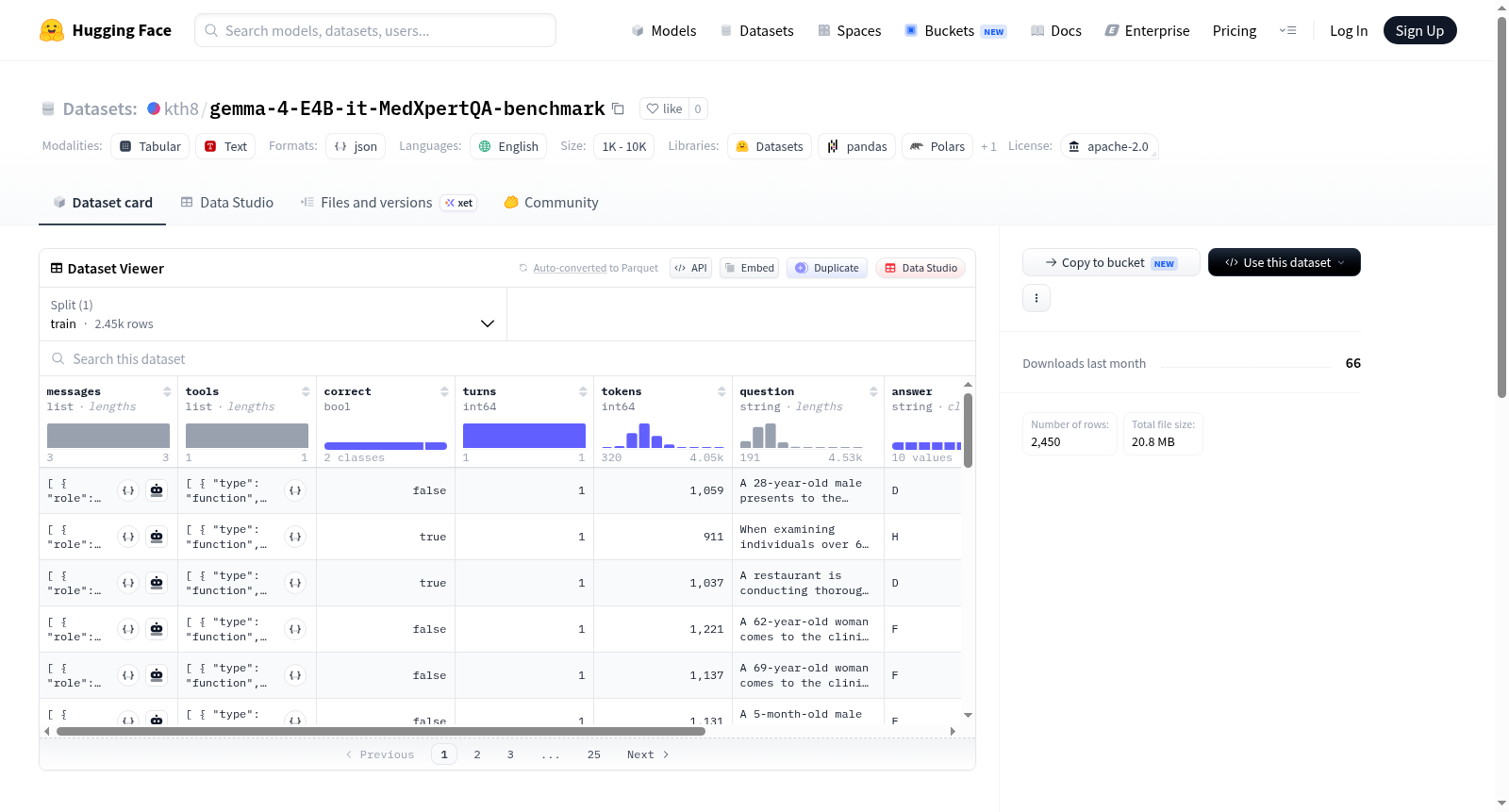
Task: Open Spaces in the top navigation
Action: click(849, 30)
